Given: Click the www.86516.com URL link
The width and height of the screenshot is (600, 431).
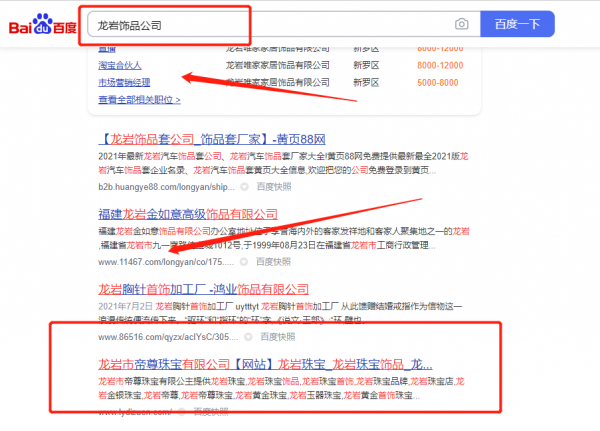Looking at the screenshot, I should (x=162, y=337).
